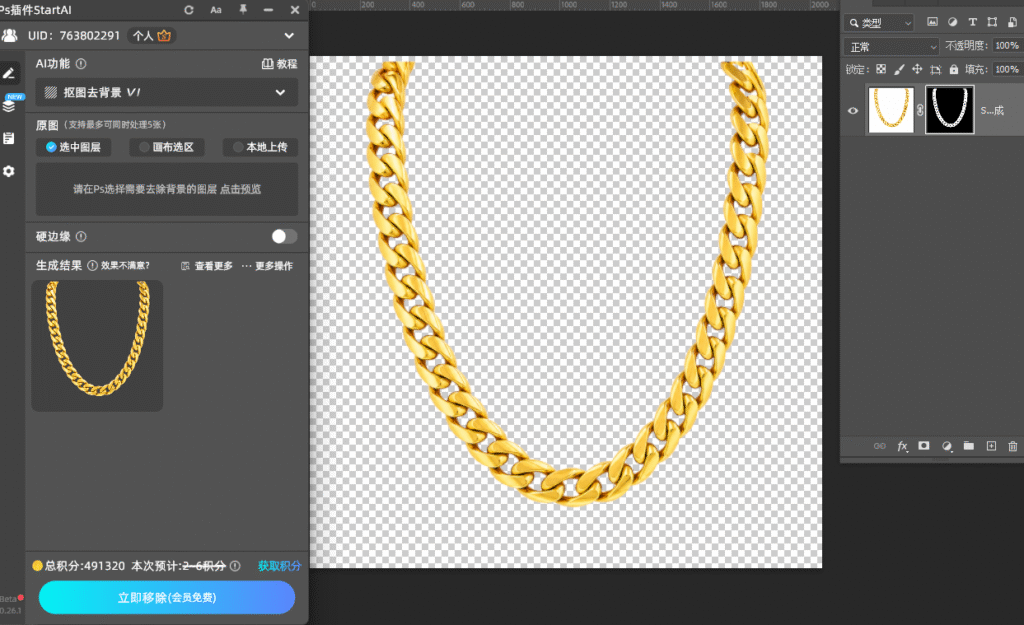Filter layers by smart object icon

tap(1012, 22)
